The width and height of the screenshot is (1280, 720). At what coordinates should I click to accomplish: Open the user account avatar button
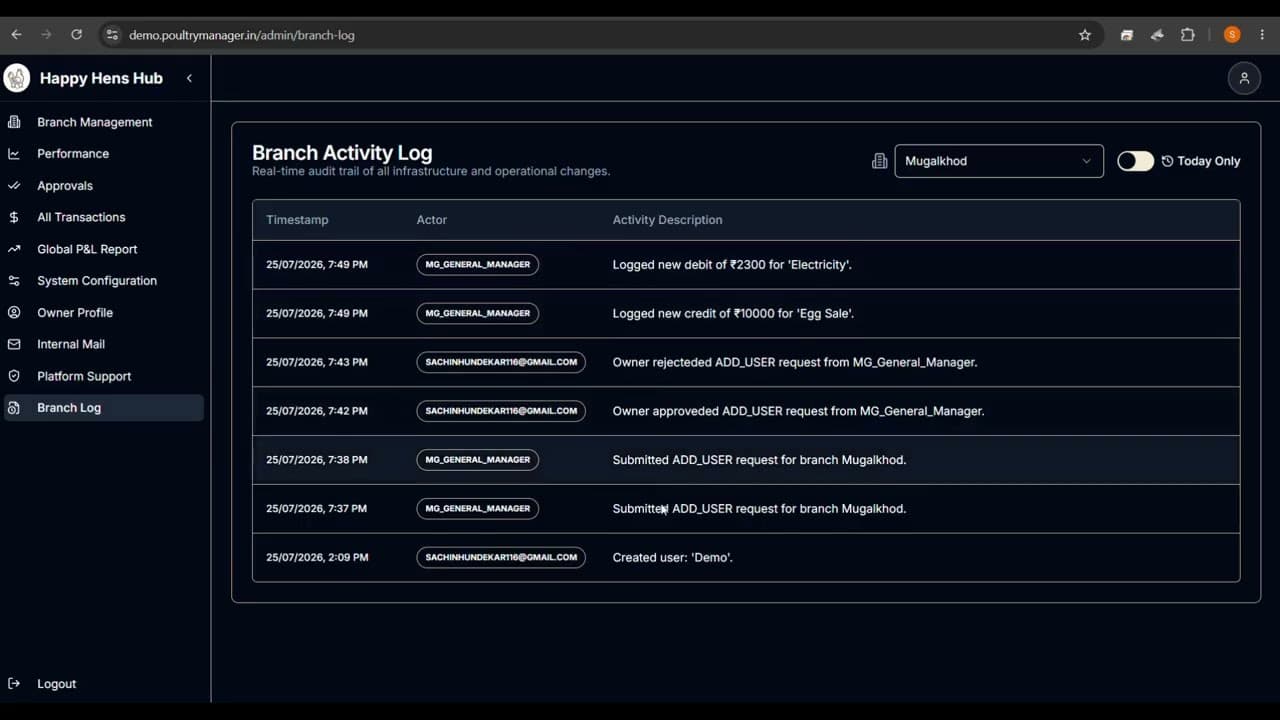(x=1244, y=78)
